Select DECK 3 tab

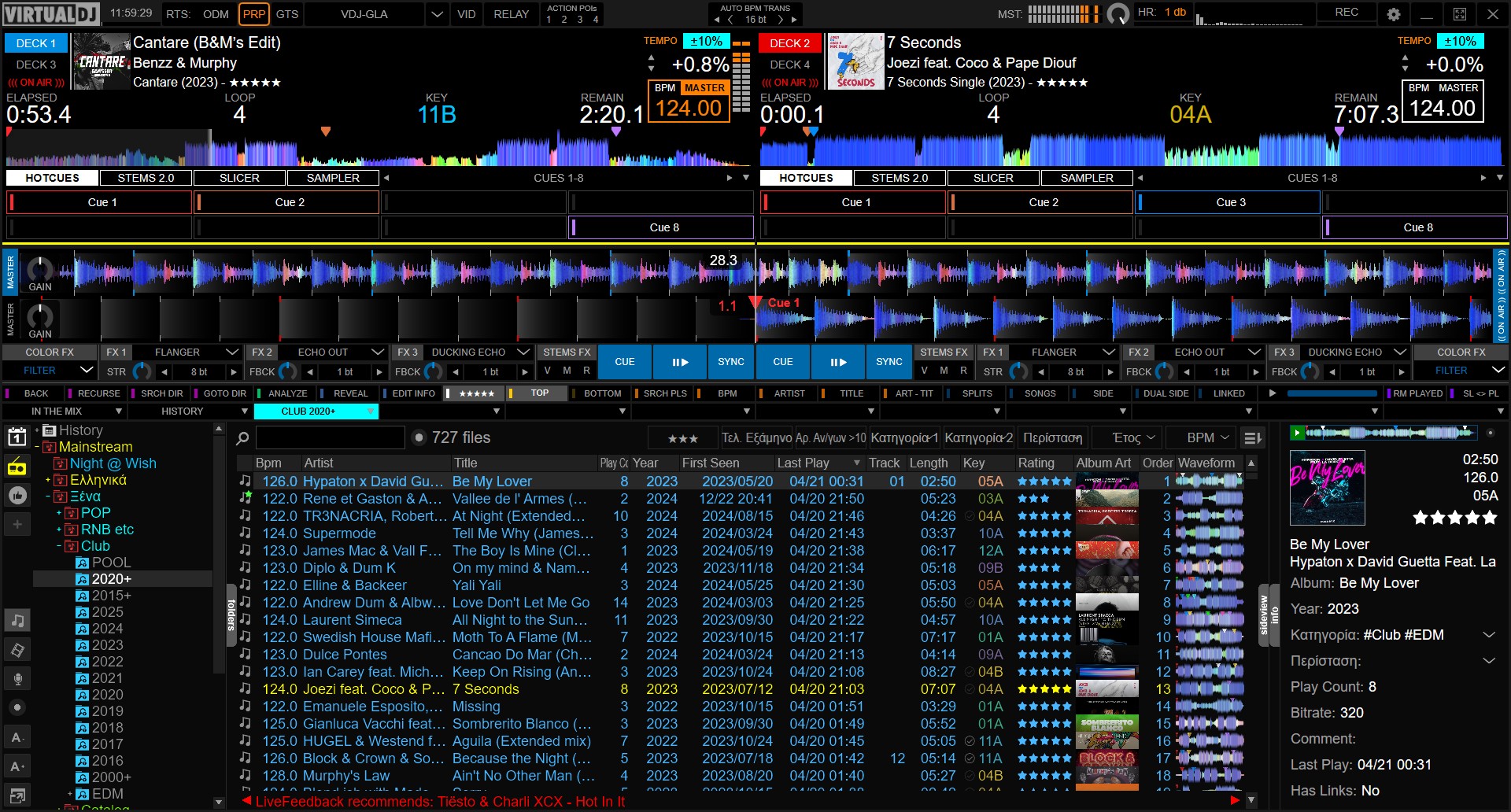[x=36, y=65]
